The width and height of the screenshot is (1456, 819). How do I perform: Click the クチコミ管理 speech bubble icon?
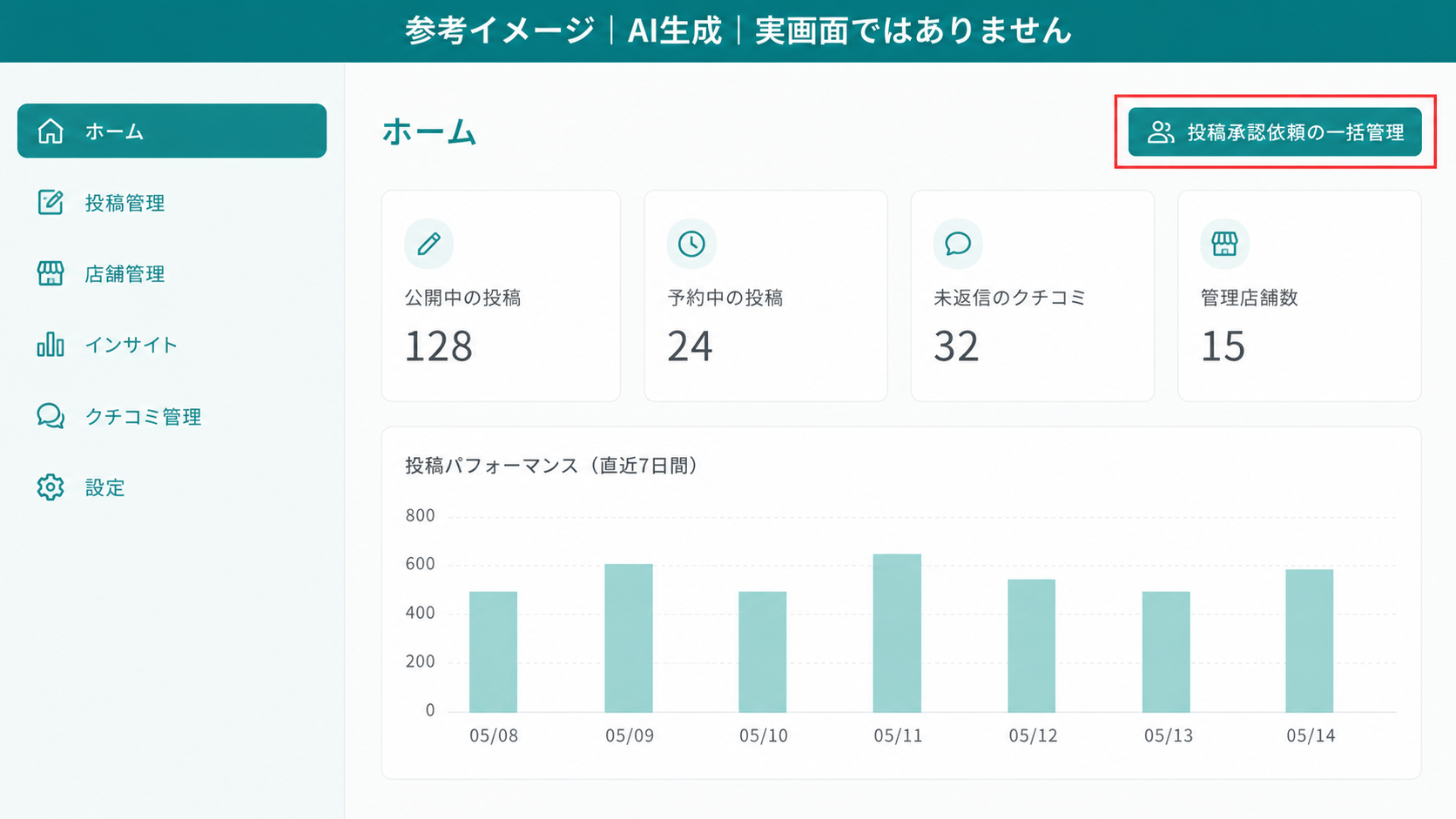pos(51,416)
